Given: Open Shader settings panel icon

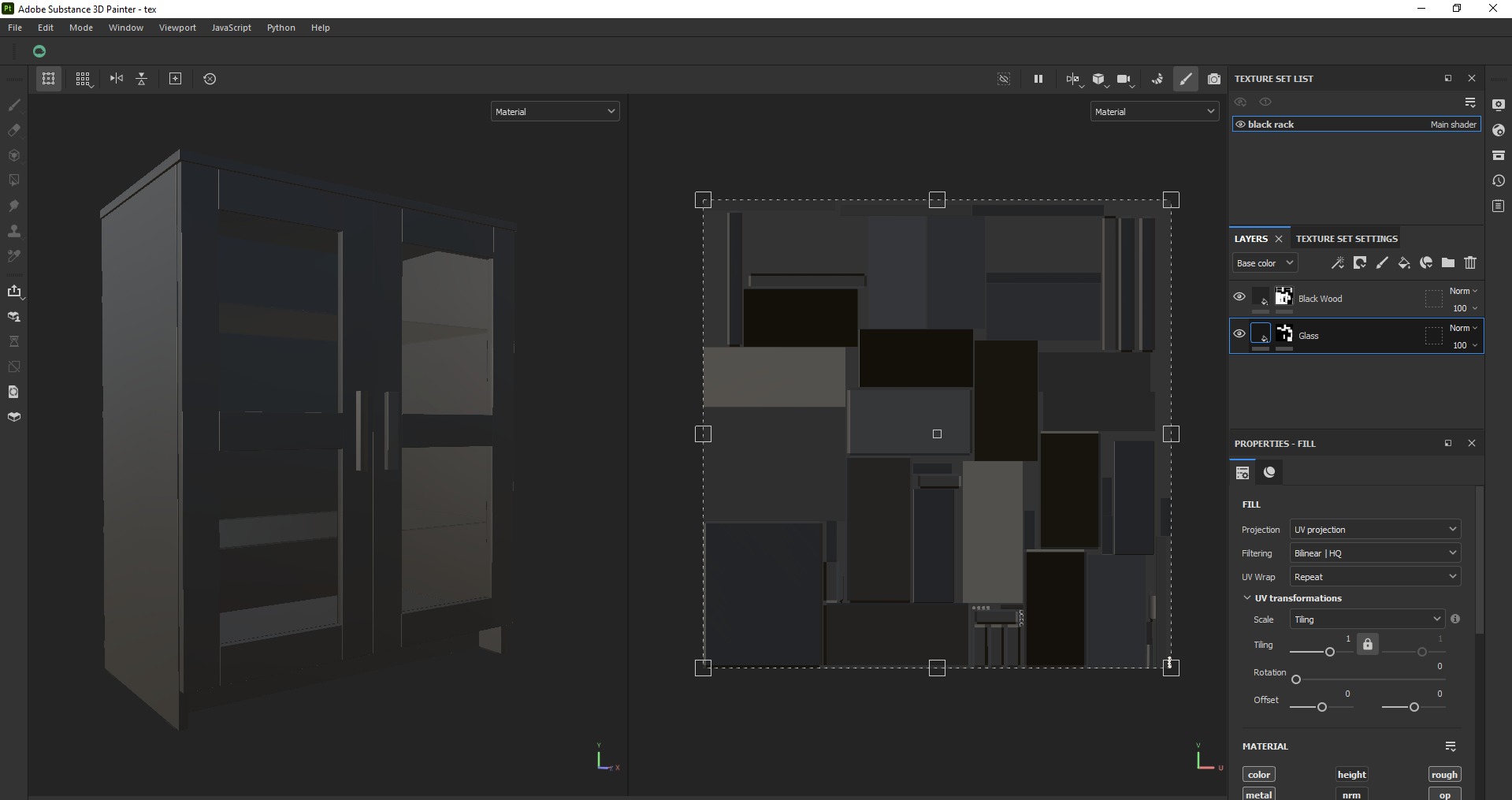Looking at the screenshot, I should click(x=1499, y=130).
